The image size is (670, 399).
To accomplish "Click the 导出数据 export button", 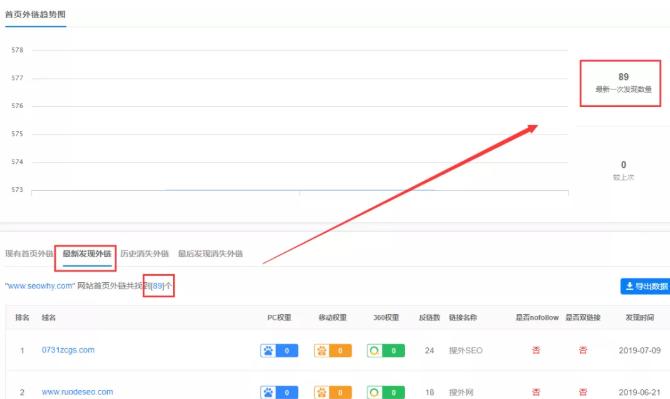I will point(645,286).
